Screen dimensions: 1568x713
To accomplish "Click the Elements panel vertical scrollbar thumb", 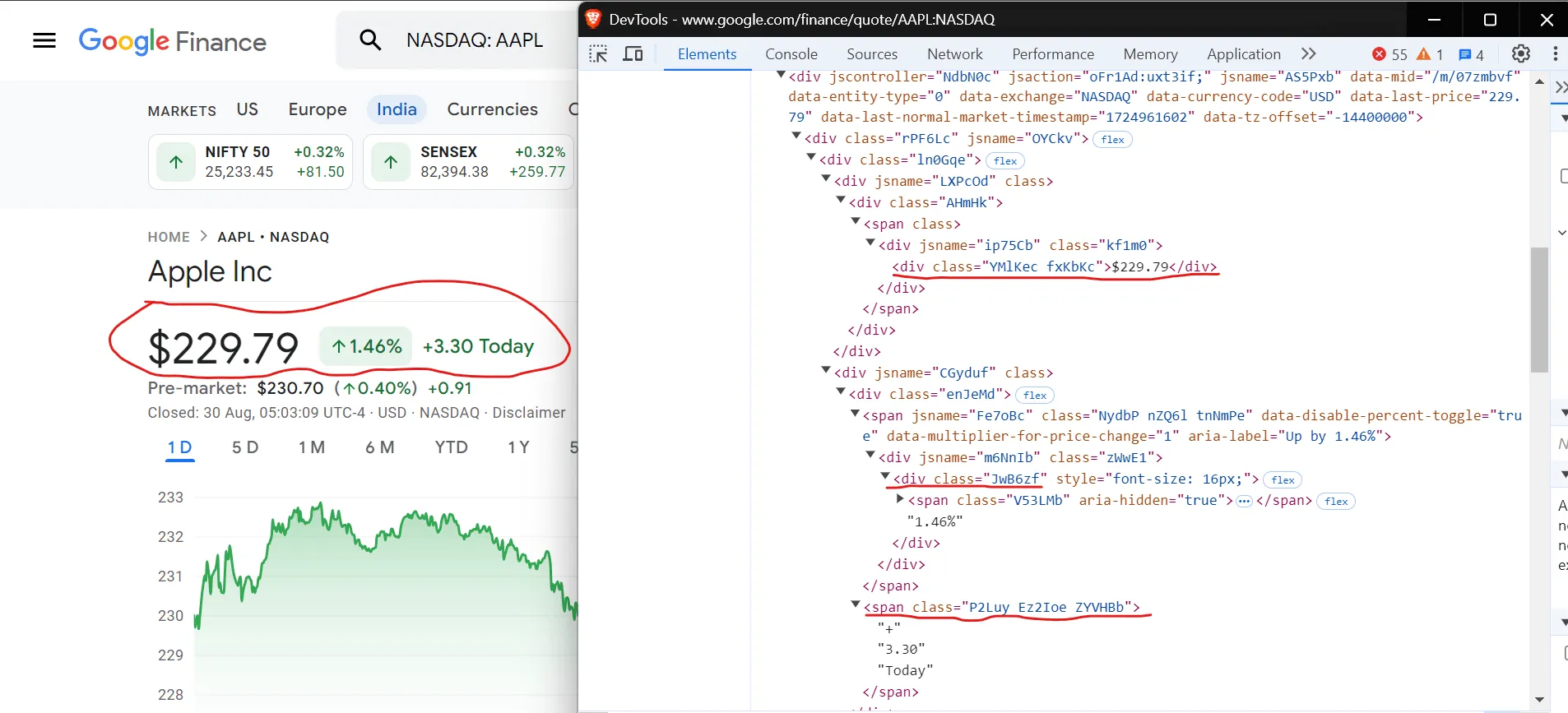I will click(x=1539, y=309).
